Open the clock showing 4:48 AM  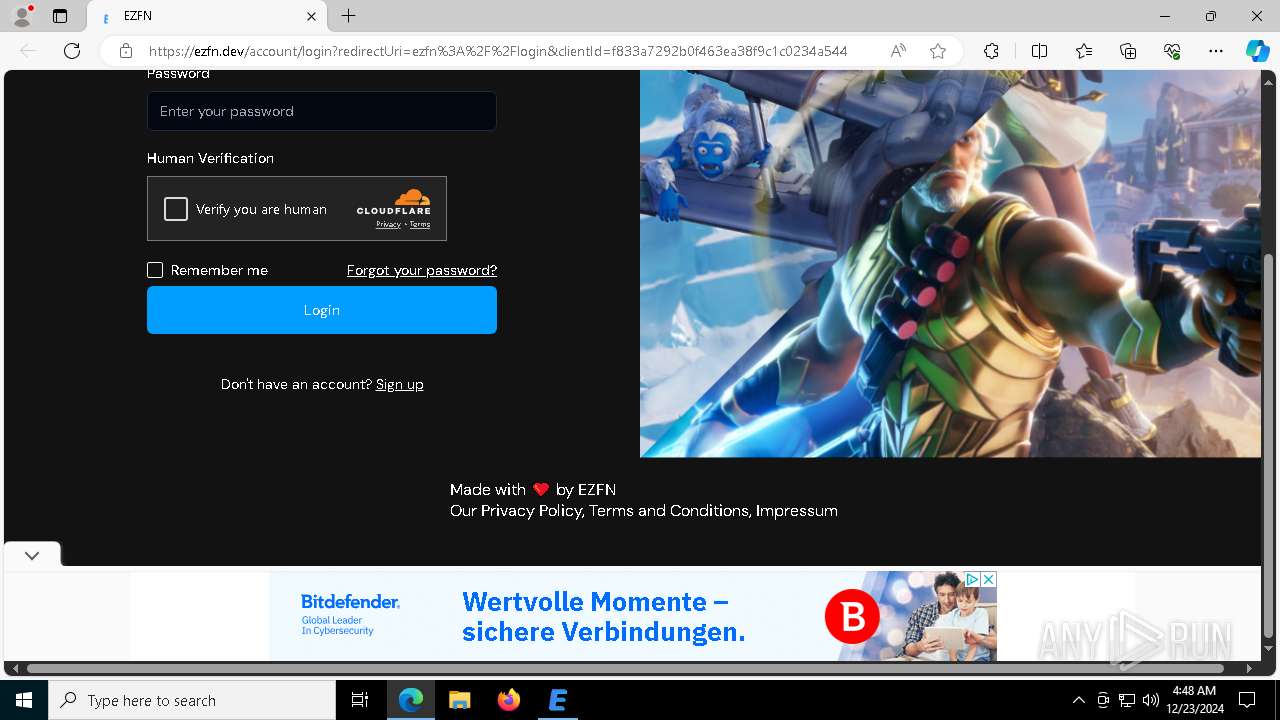[x=1193, y=700]
